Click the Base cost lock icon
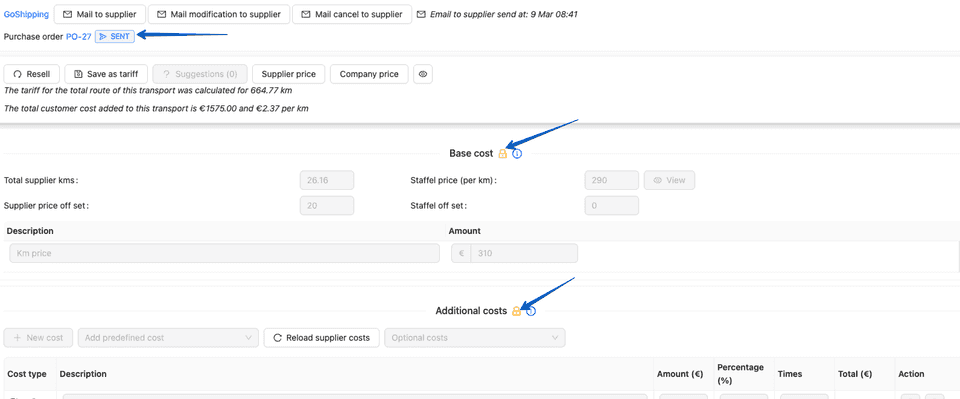The image size is (960, 399). [x=503, y=154]
